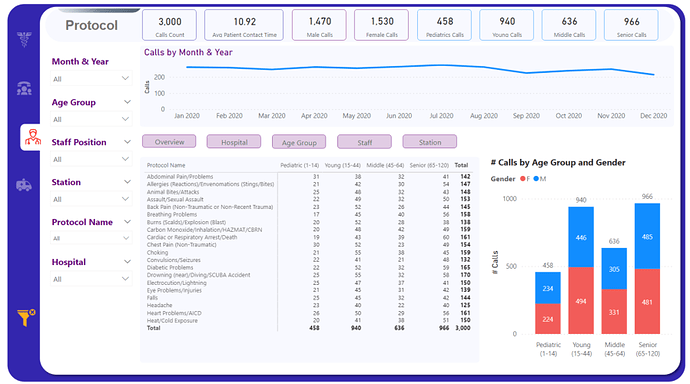
Task: Select the Diabetic Problems row
Action: point(308,267)
